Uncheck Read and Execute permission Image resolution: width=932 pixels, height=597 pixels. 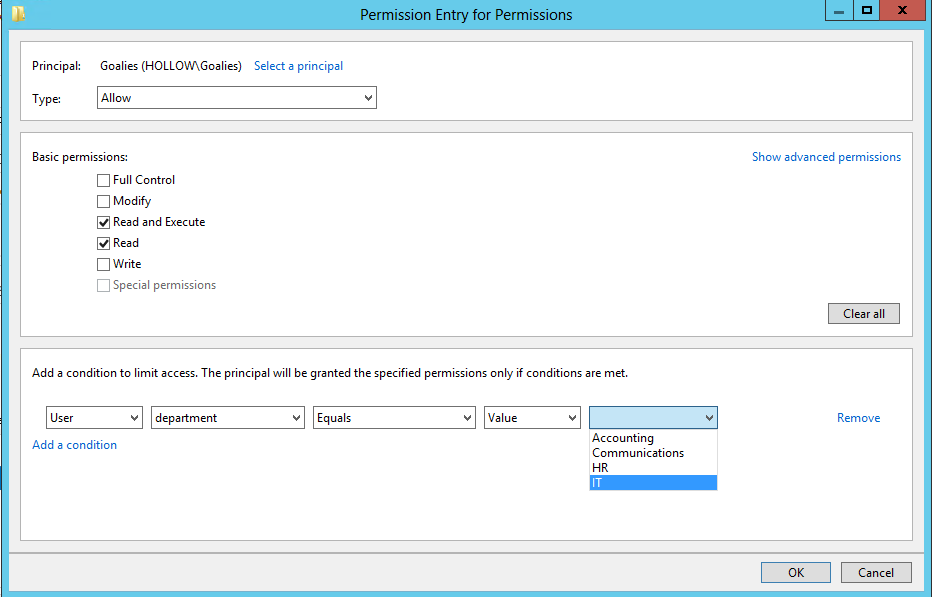[x=104, y=222]
